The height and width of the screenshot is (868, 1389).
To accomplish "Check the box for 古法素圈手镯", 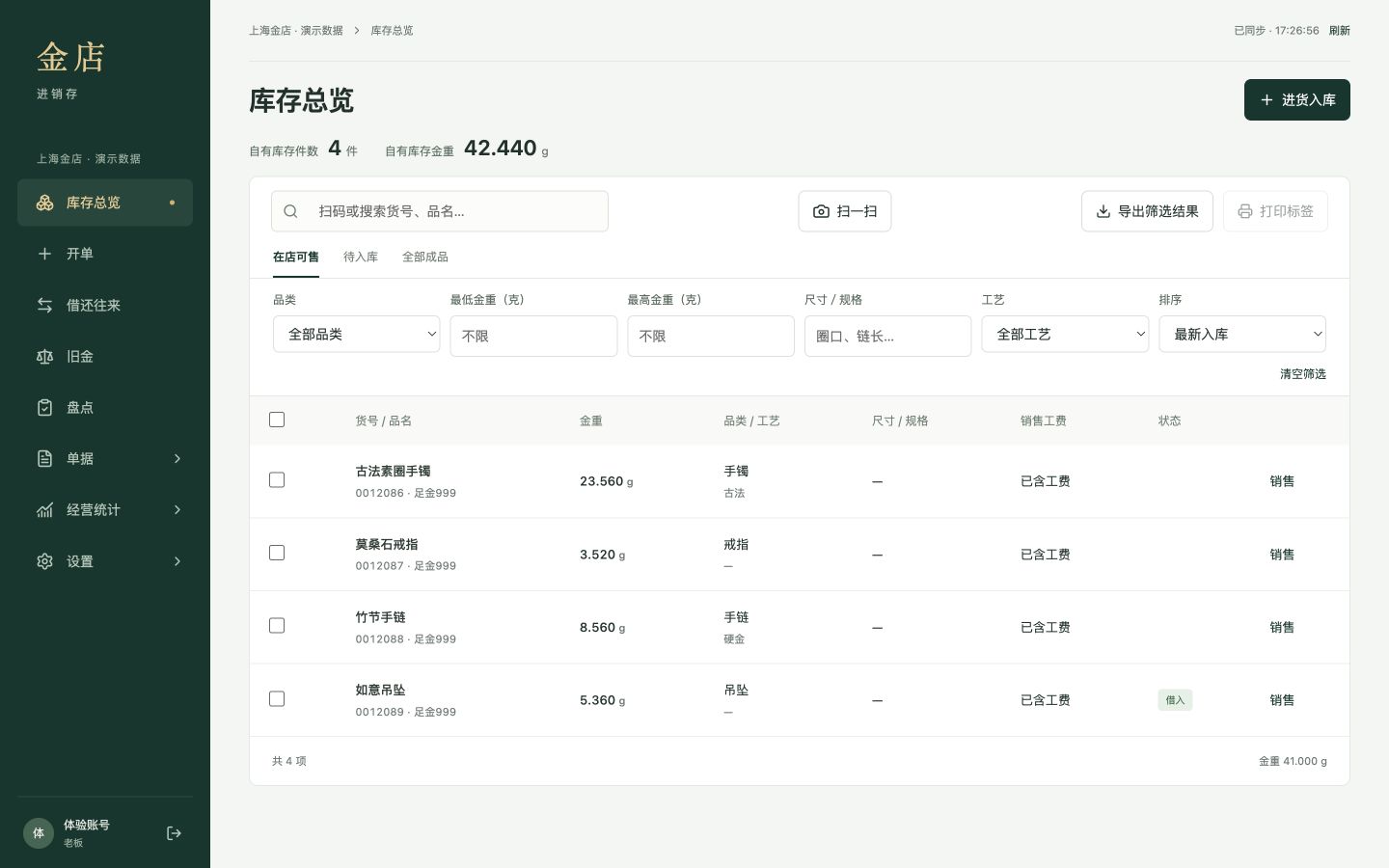I will tap(277, 479).
